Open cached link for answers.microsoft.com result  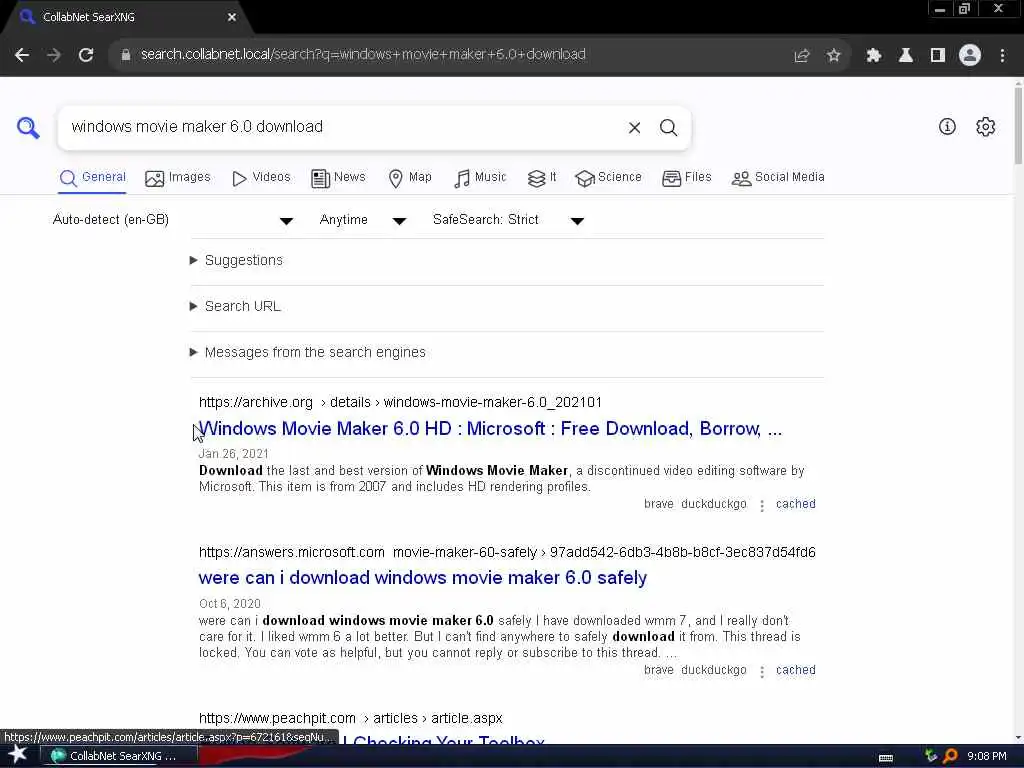(x=795, y=671)
